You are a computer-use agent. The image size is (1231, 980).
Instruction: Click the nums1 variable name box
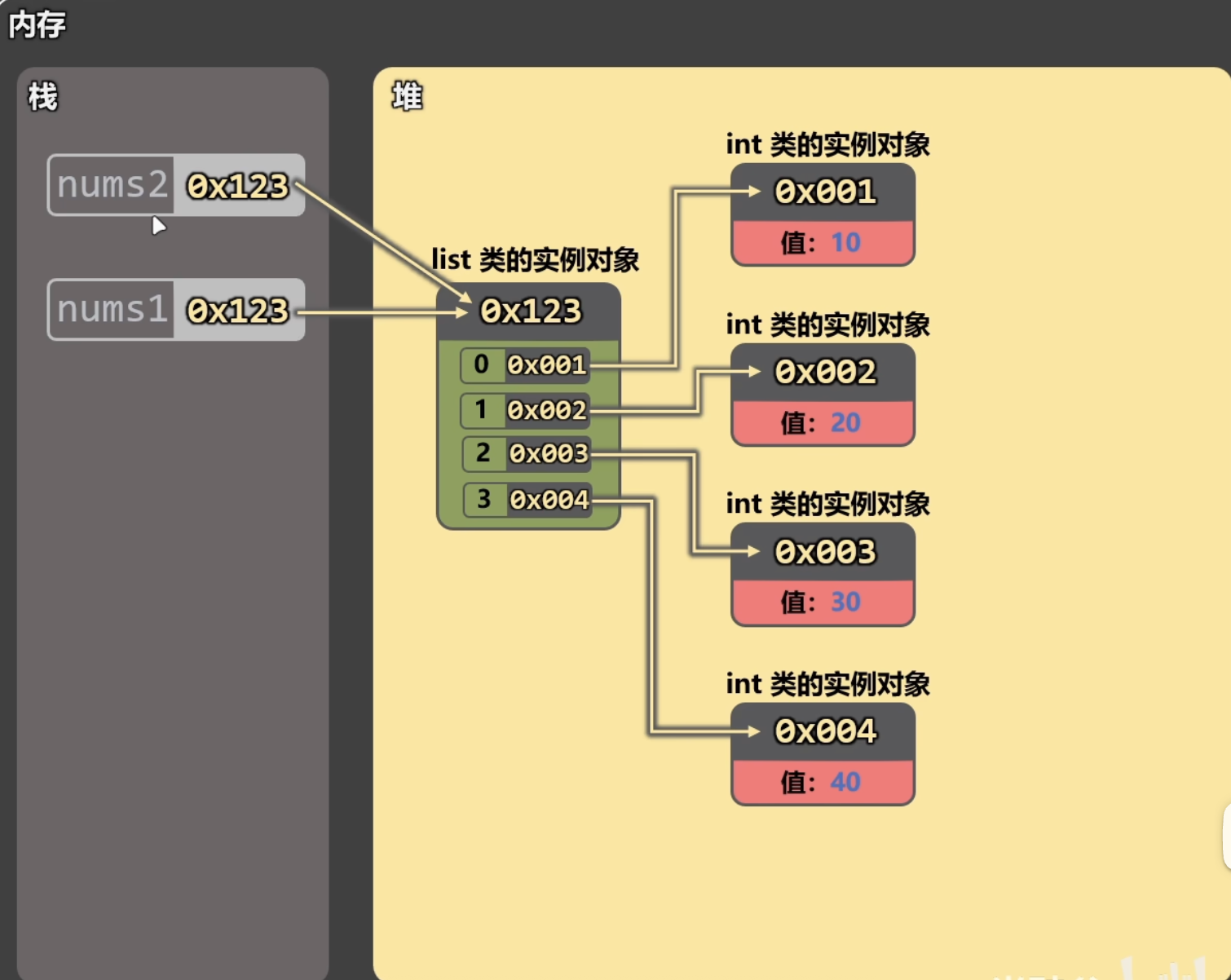tap(112, 310)
